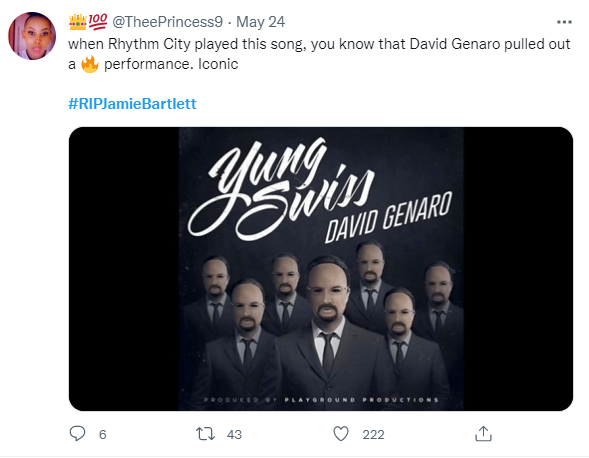This screenshot has width=589, height=458.
Task: Like the tweet with the heart icon
Action: 341,434
